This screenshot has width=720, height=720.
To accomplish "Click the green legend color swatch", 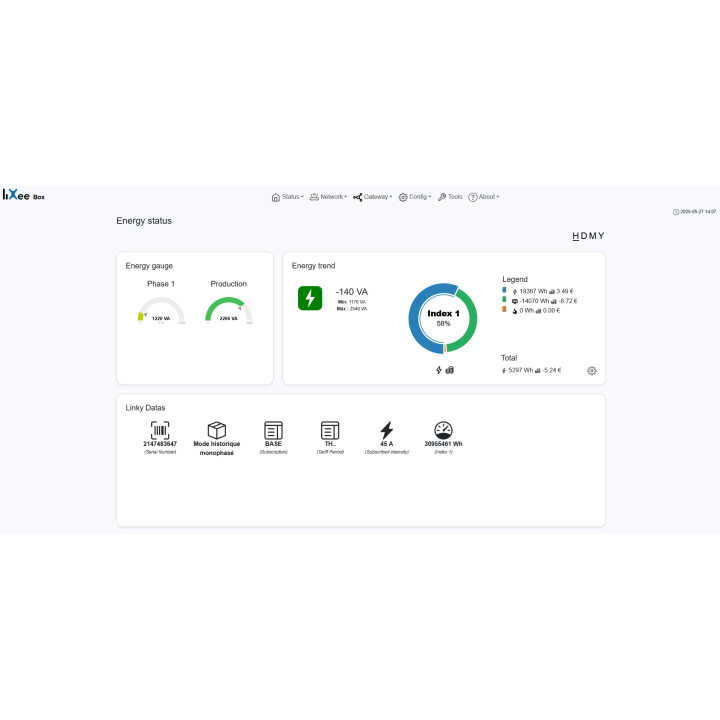I will tap(504, 299).
